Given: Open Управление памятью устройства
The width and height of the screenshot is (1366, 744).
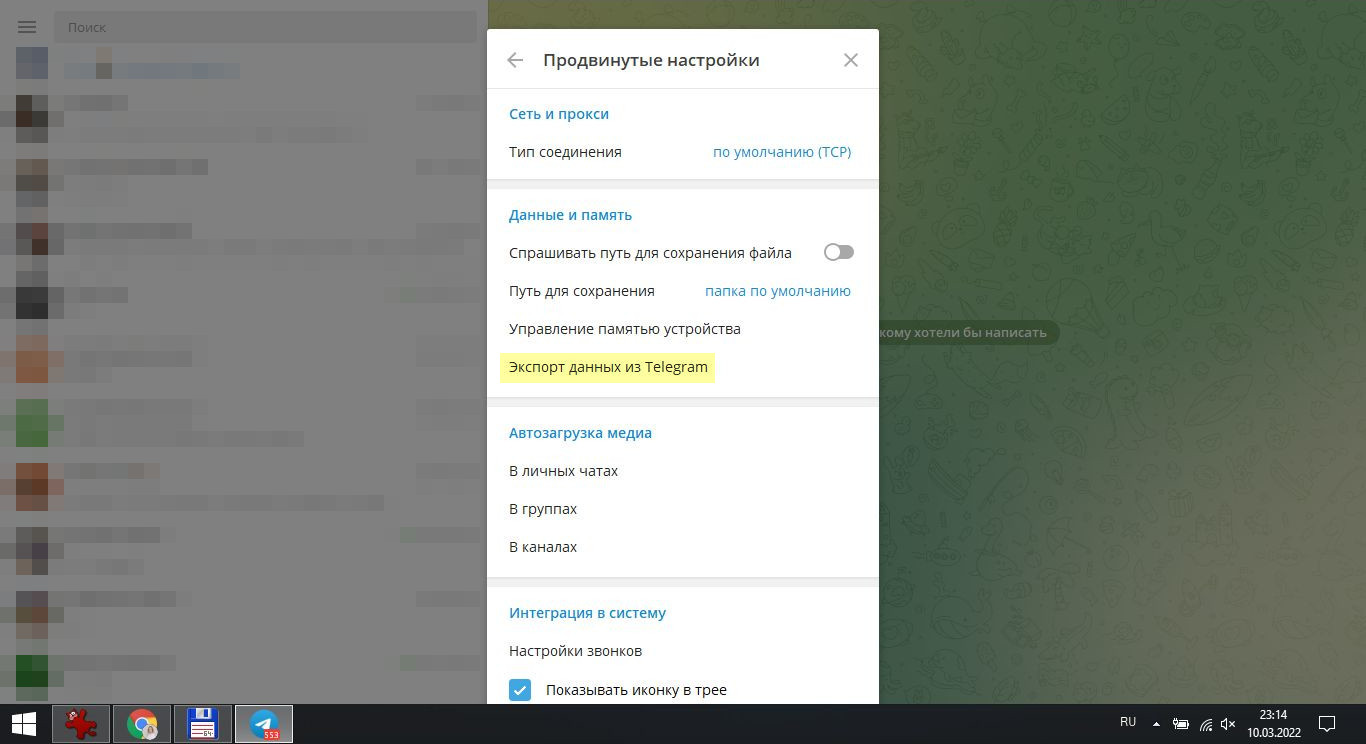Looking at the screenshot, I should pyautogui.click(x=625, y=329).
